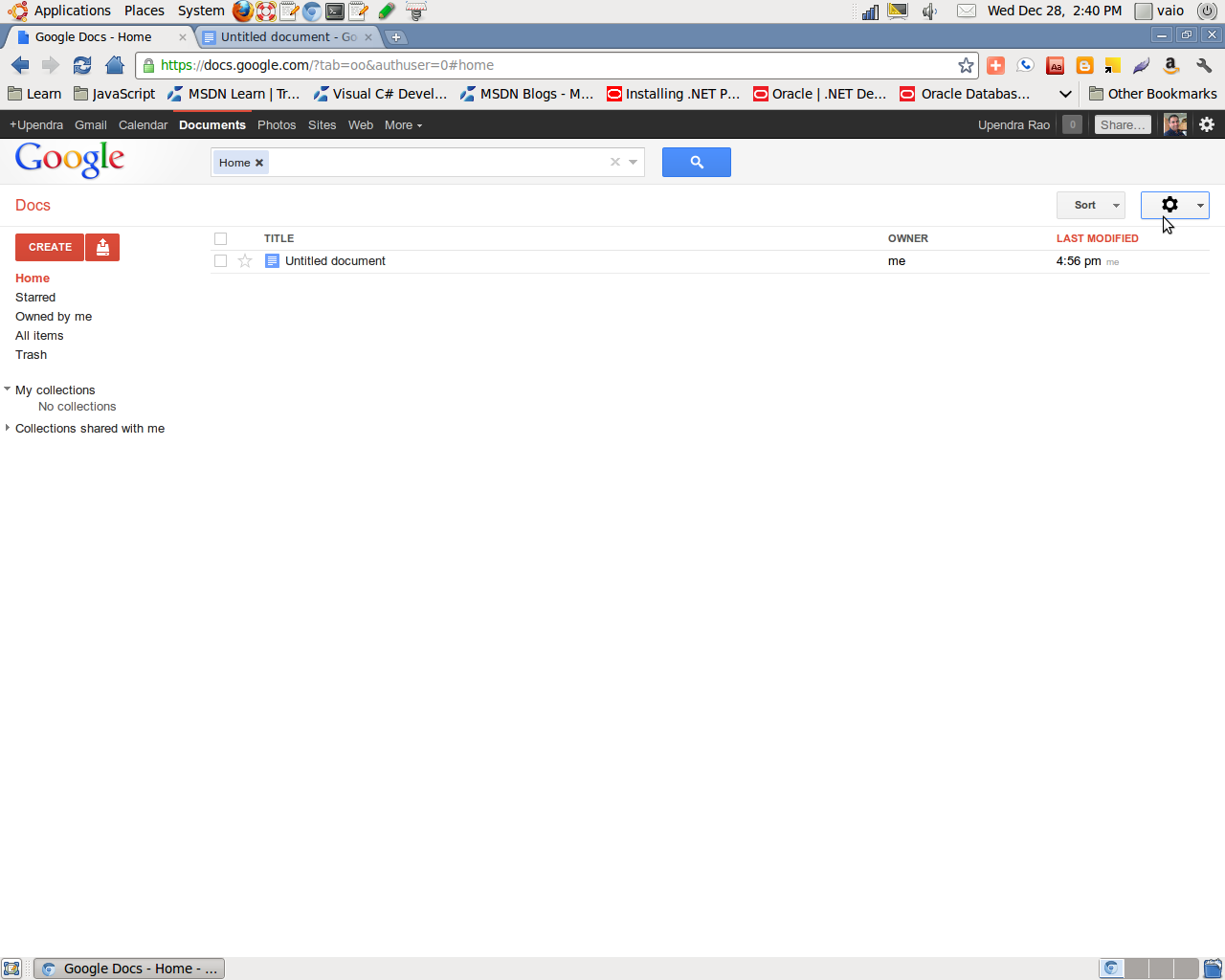
Task: Go to Gmail in Google bar
Action: tap(91, 125)
